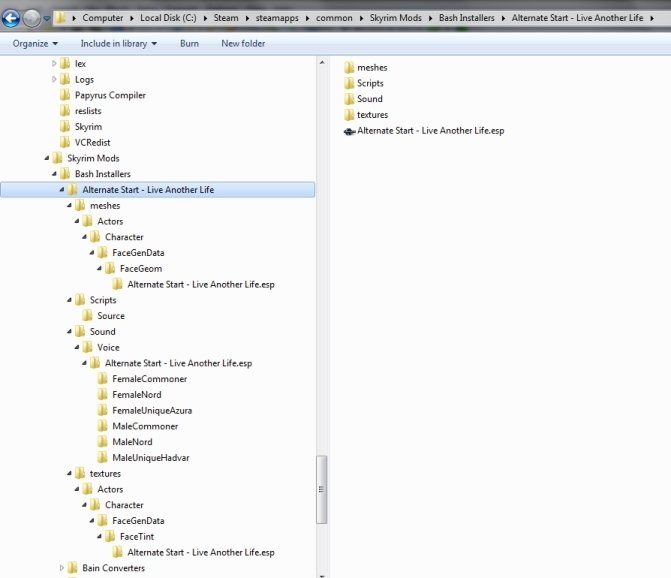
Task: Select reslists folder icon in tree
Action: (65, 111)
